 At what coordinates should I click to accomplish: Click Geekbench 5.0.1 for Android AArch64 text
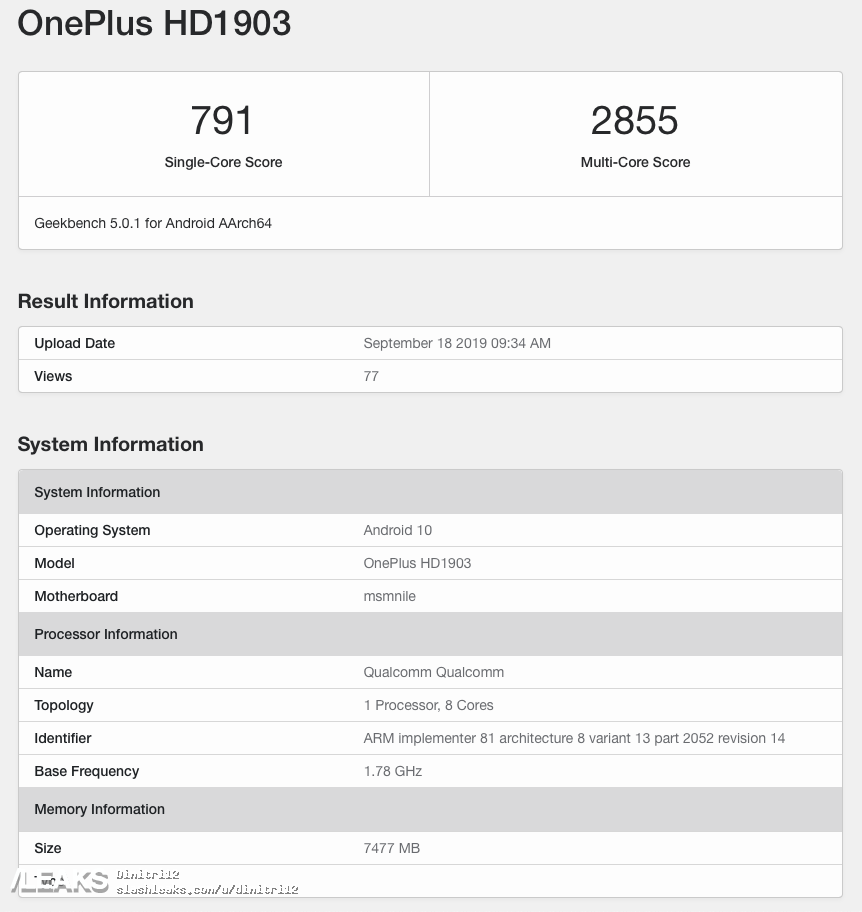(153, 223)
